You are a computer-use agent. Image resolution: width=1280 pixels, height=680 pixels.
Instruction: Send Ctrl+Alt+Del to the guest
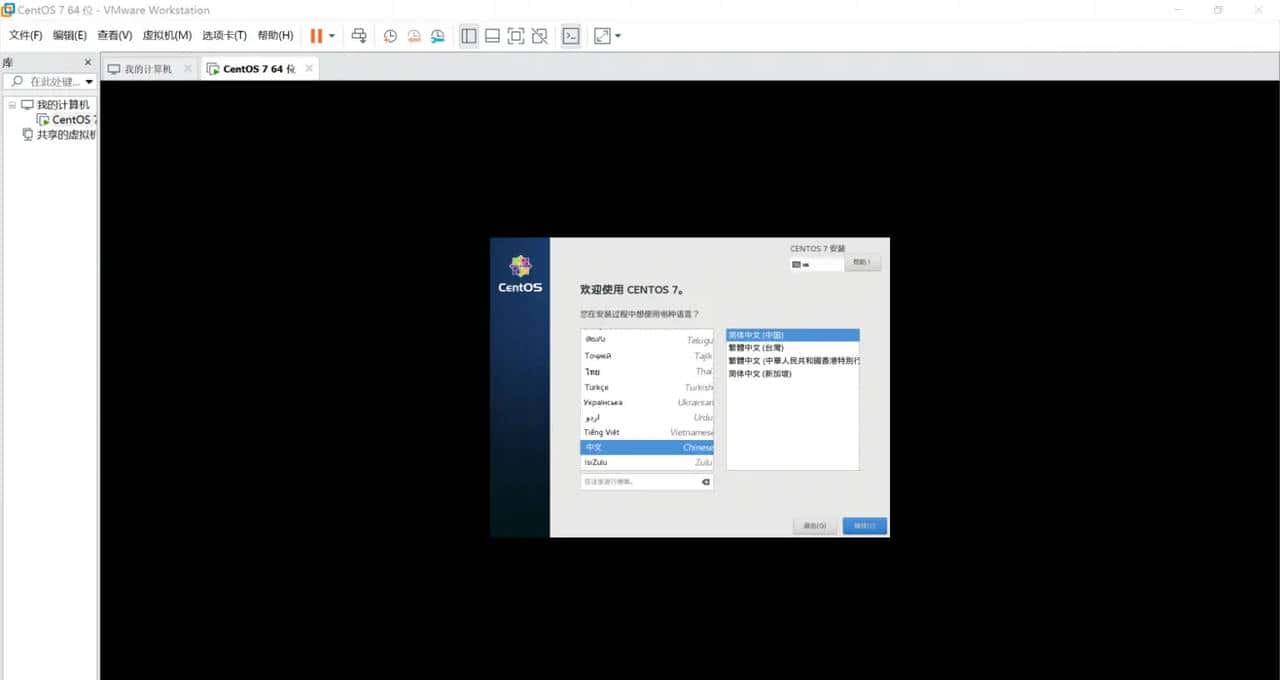click(x=359, y=35)
